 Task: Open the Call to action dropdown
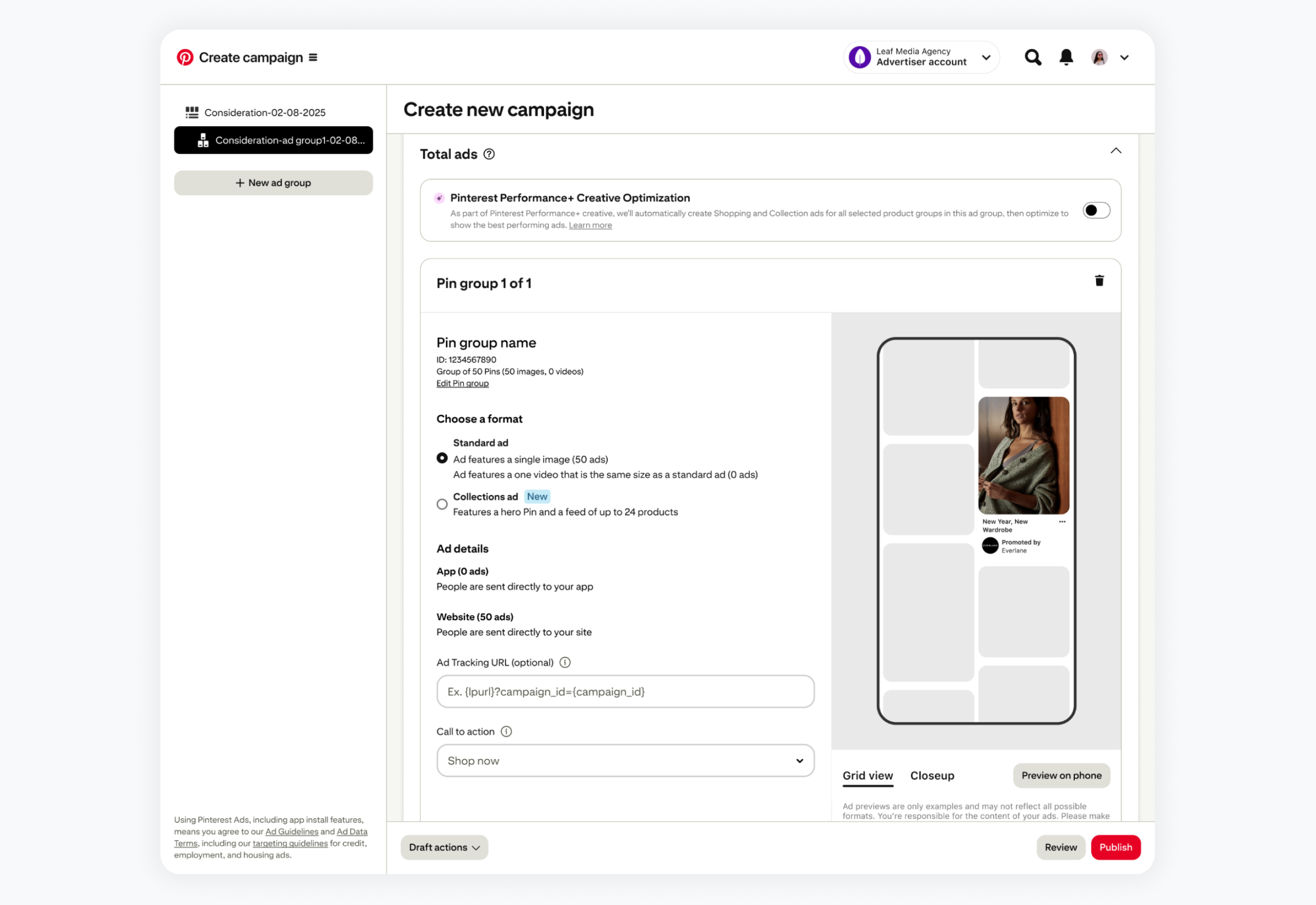(625, 760)
